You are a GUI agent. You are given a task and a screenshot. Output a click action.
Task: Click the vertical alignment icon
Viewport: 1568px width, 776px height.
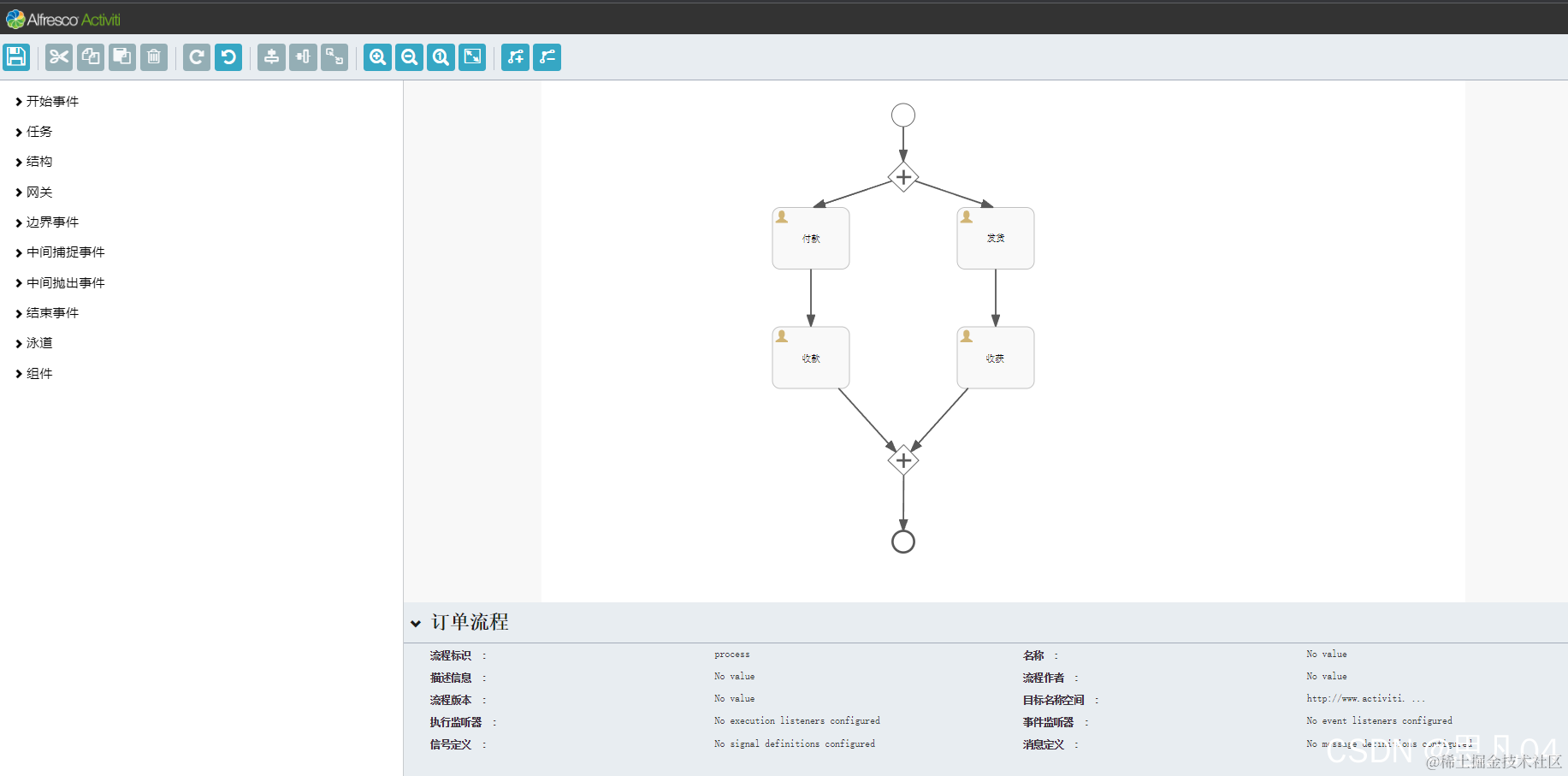click(x=271, y=57)
